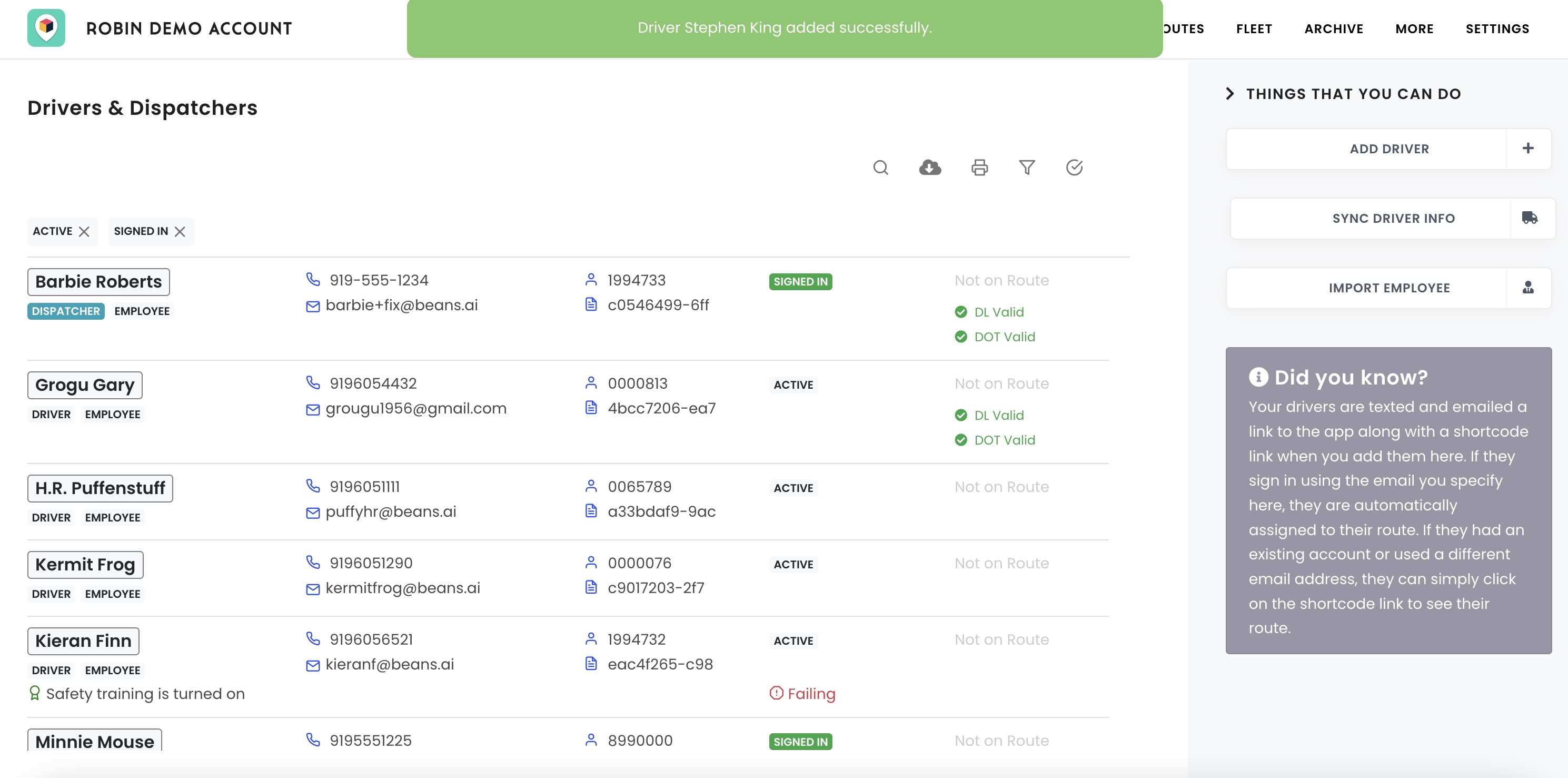Click Kermit Frog employee ID person icon
Screen dimensions: 1568x778
(x=590, y=563)
